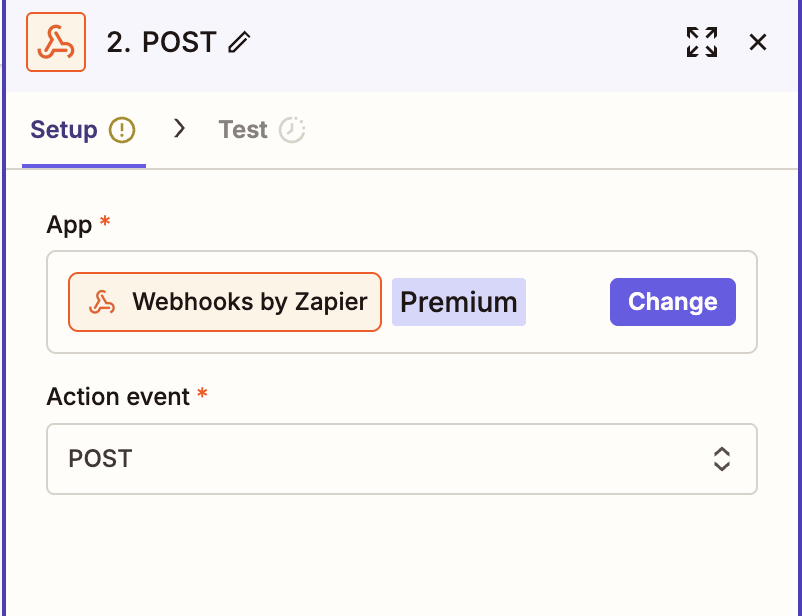This screenshot has width=802, height=616.
Task: Open the Action event dropdown
Action: coord(400,459)
